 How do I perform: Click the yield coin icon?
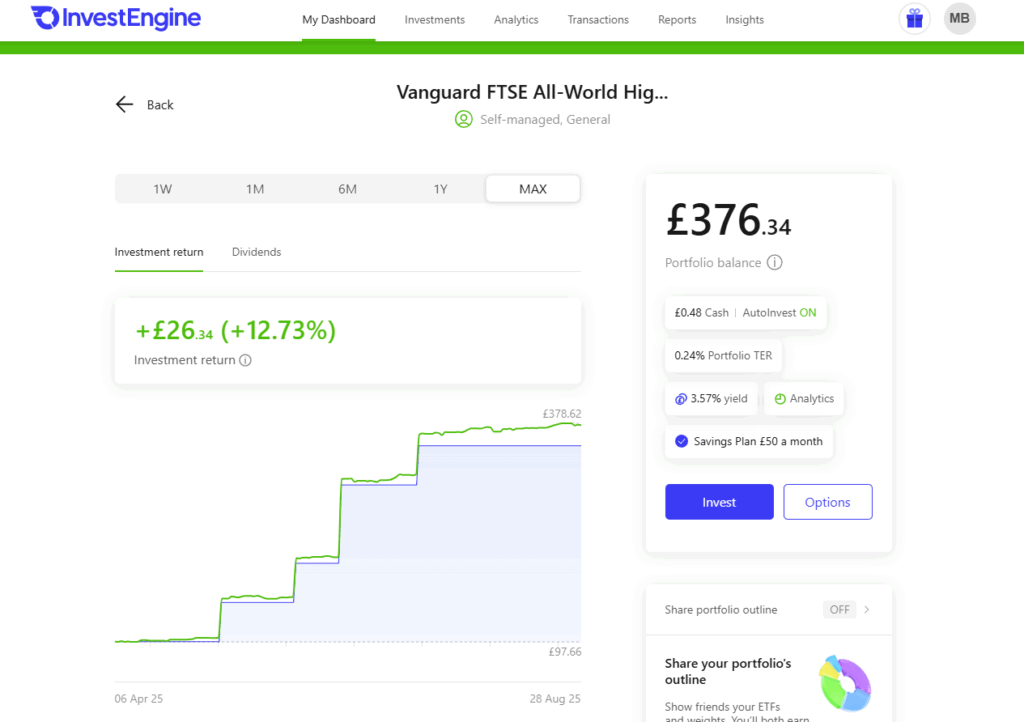[x=680, y=399]
